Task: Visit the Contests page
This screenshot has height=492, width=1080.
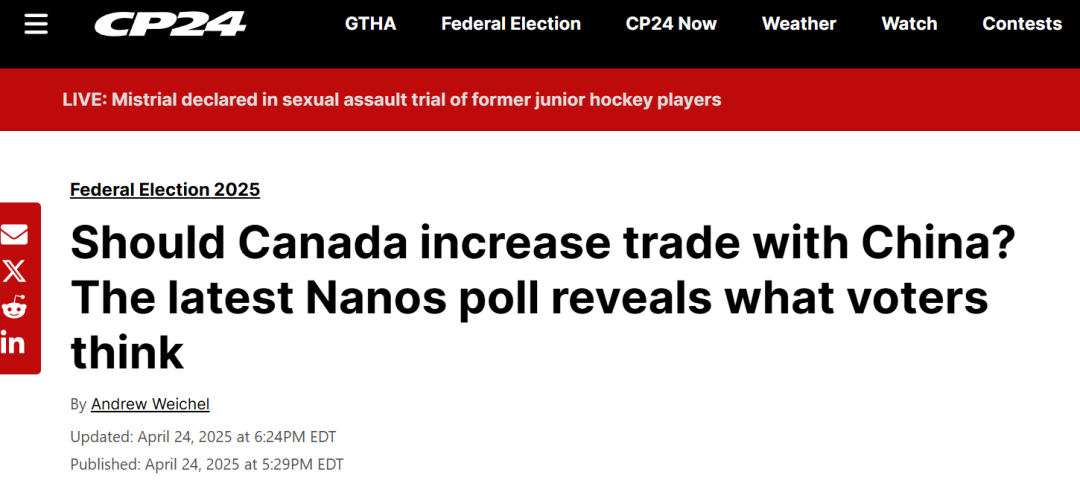Action: (x=1022, y=24)
